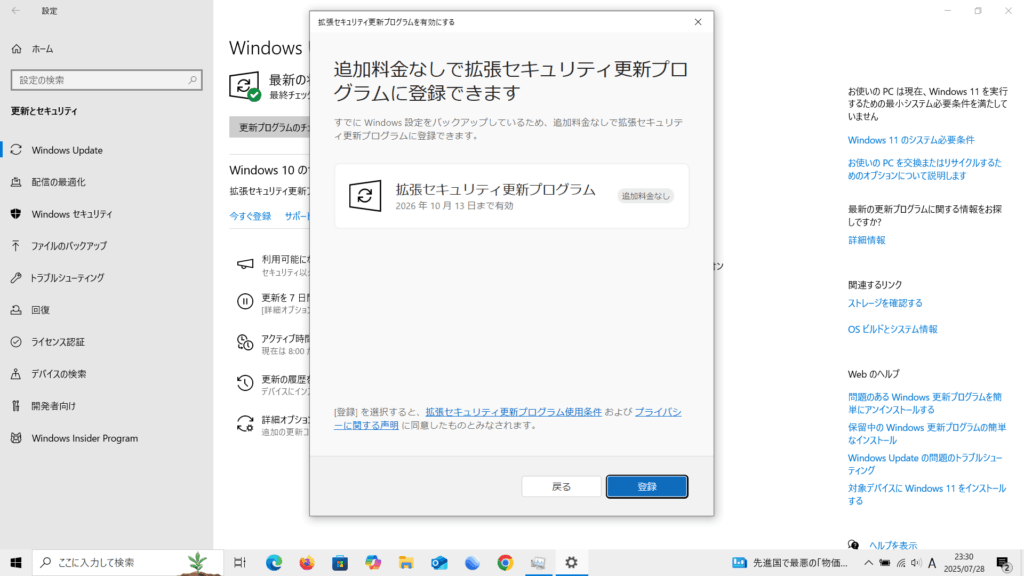
Task: Go back with the Settings back arrow
Action: click(16, 10)
